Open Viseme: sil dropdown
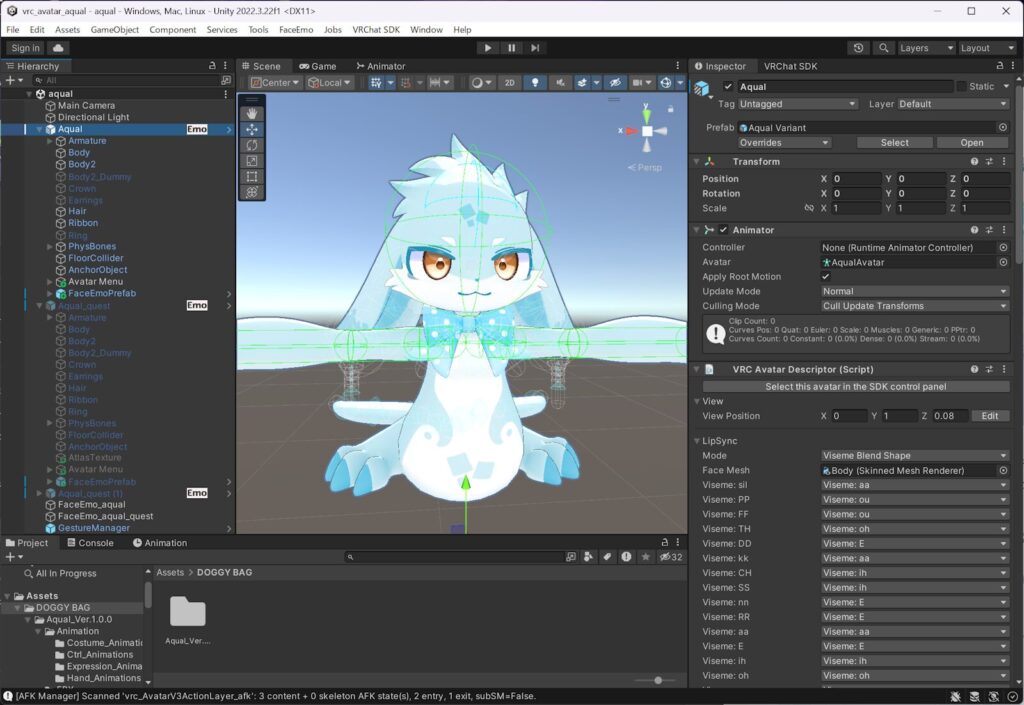 point(914,485)
